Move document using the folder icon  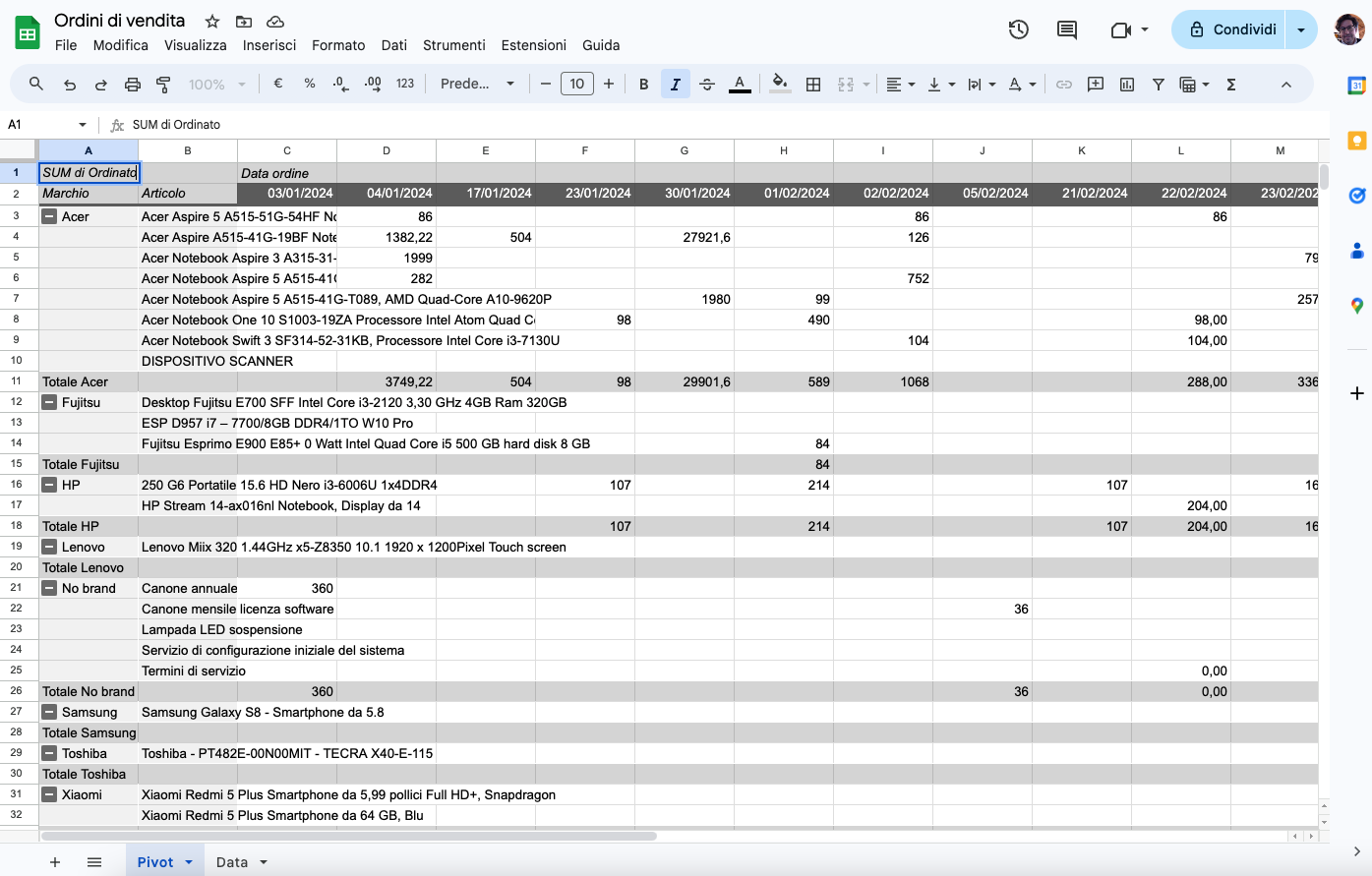(x=244, y=22)
